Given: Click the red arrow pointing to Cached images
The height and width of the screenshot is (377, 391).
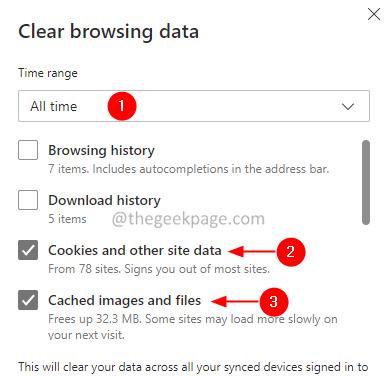Looking at the screenshot, I should (235, 301).
